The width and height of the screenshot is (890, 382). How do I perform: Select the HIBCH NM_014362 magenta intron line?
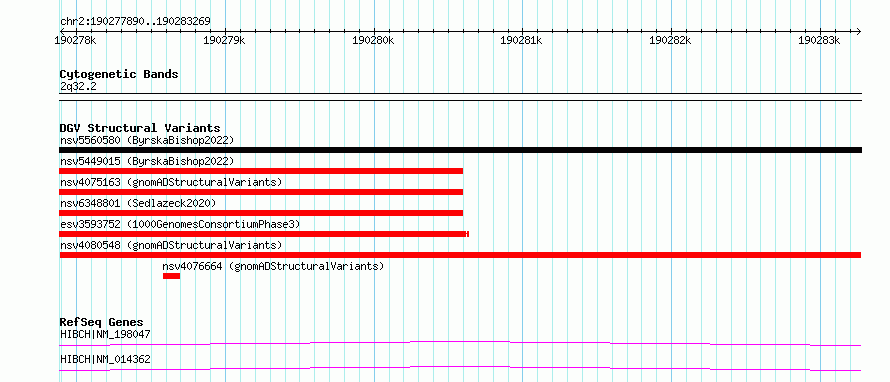(x=460, y=368)
